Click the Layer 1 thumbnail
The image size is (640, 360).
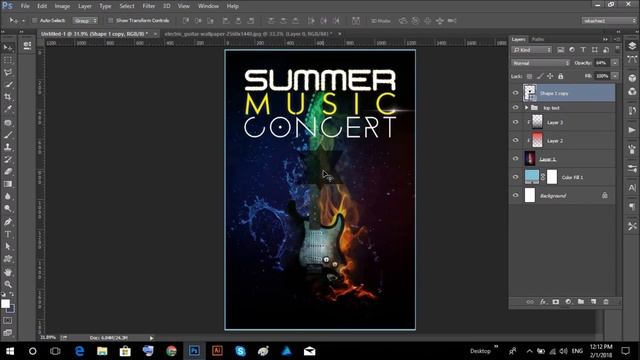click(x=530, y=158)
